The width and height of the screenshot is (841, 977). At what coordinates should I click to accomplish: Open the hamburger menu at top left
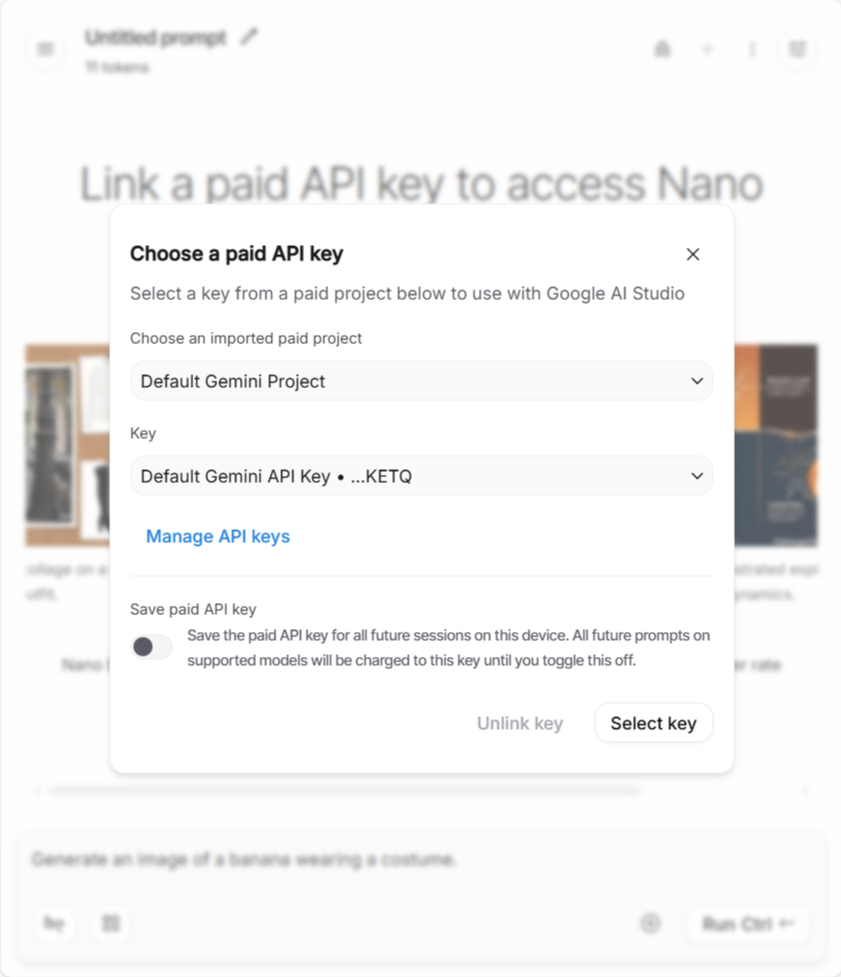pos(46,49)
